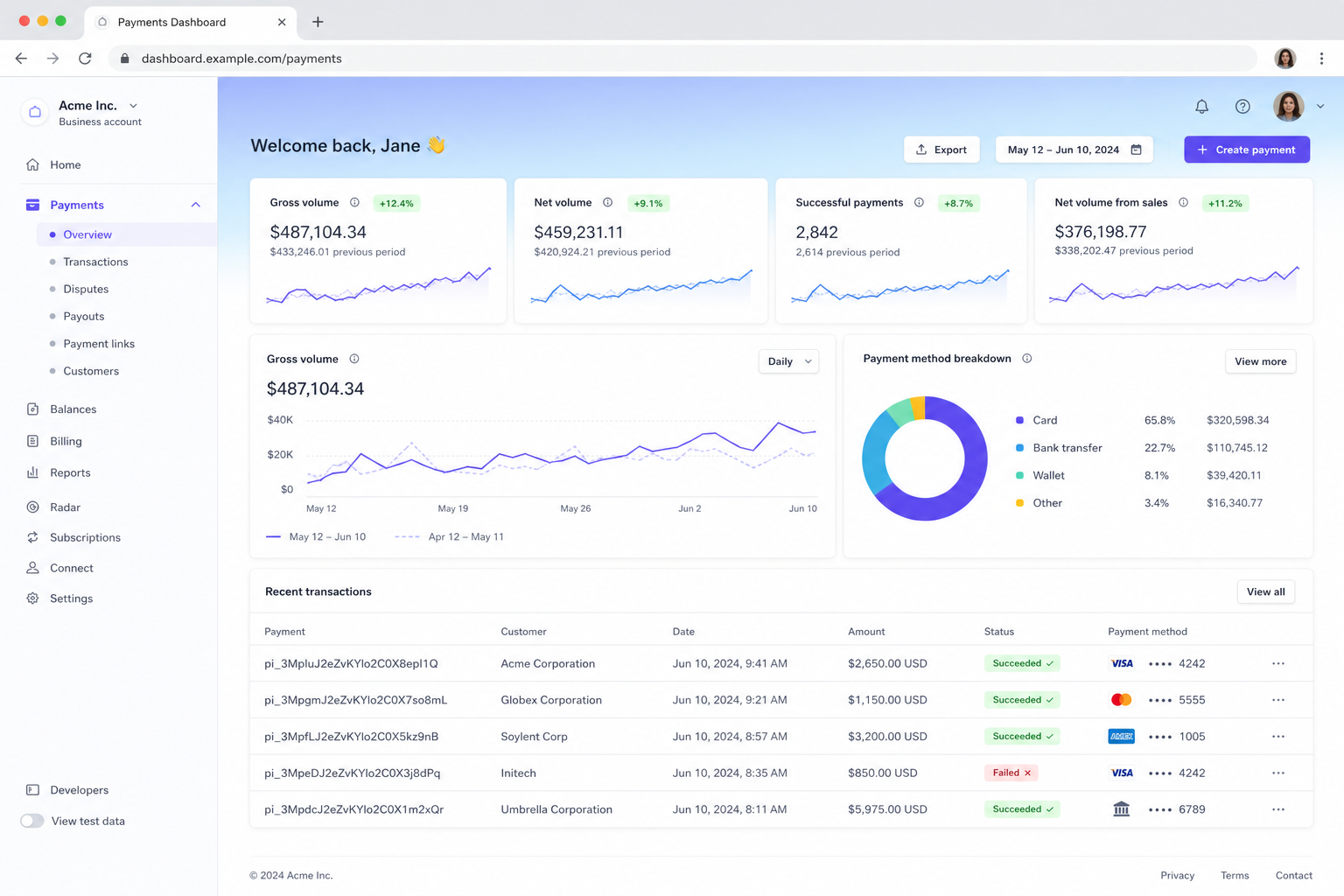Click payment ID pi_3MpluJ2eZvKYlo2C0X8epI1Q
1344x896 pixels.
351,663
